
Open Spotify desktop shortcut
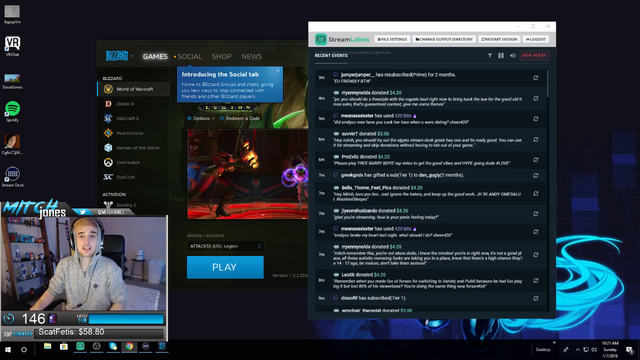pyautogui.click(x=12, y=111)
